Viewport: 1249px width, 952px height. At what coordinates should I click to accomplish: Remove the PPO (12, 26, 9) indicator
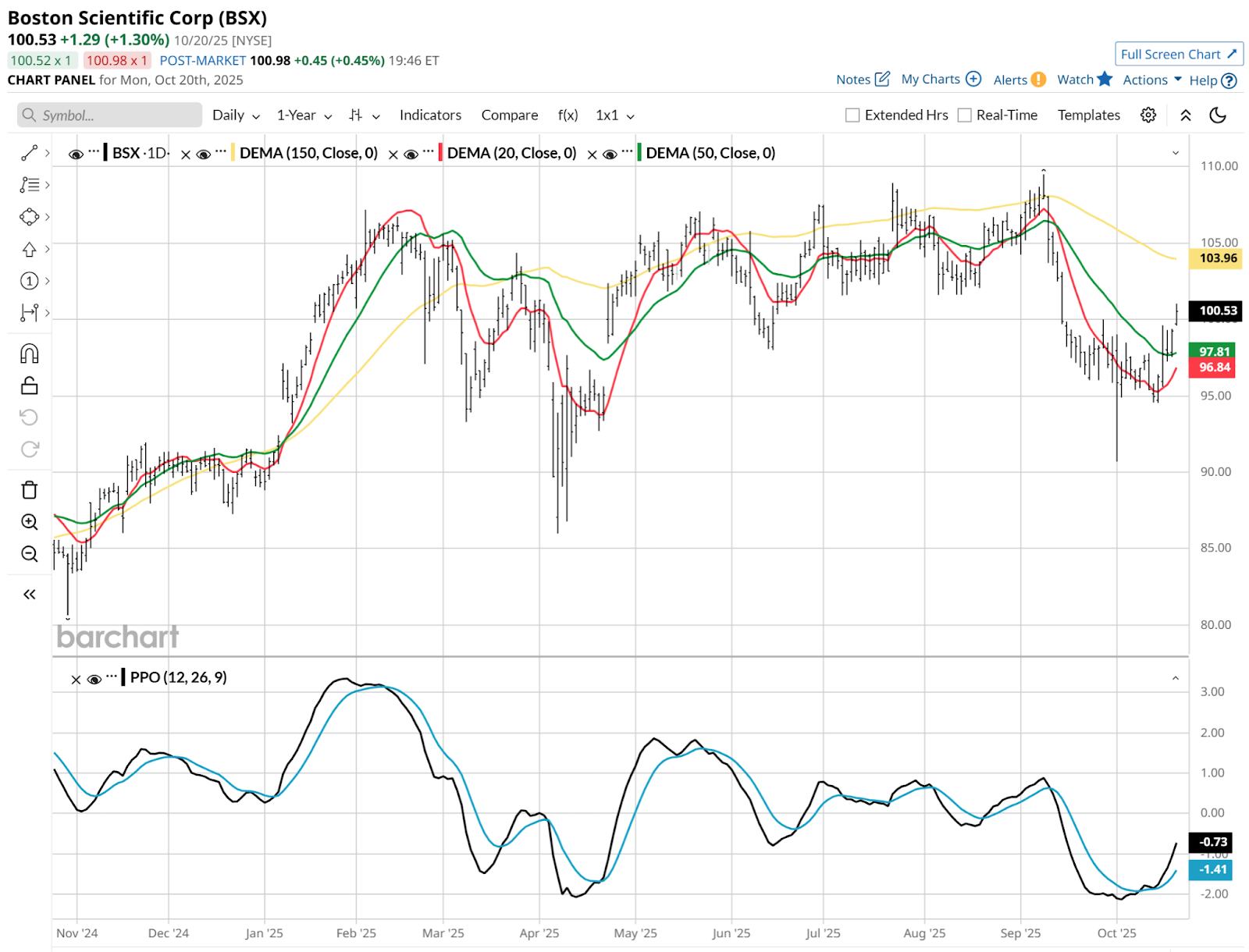click(76, 680)
